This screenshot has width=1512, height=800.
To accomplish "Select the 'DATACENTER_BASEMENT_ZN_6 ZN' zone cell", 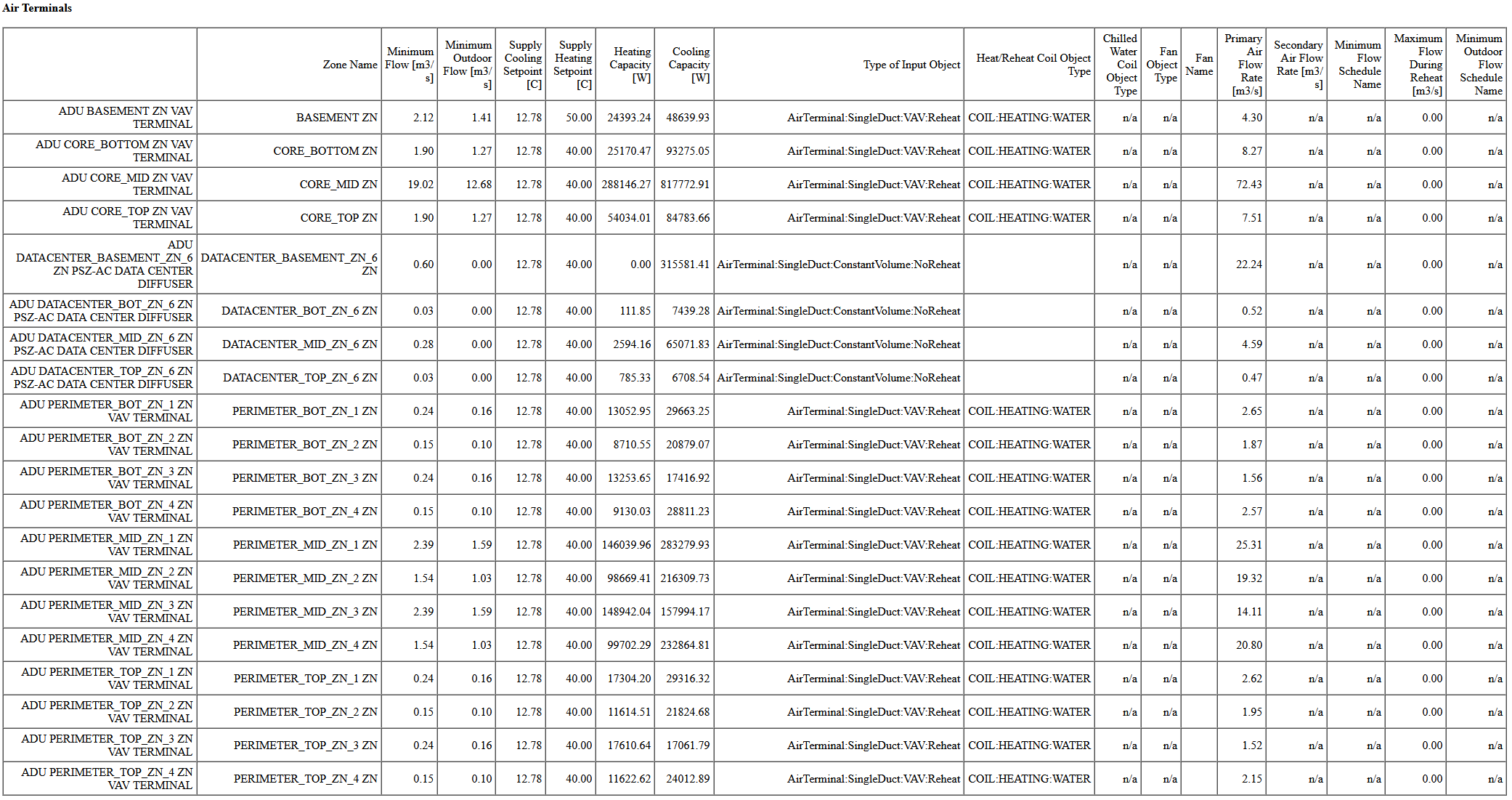I will tap(289, 264).
